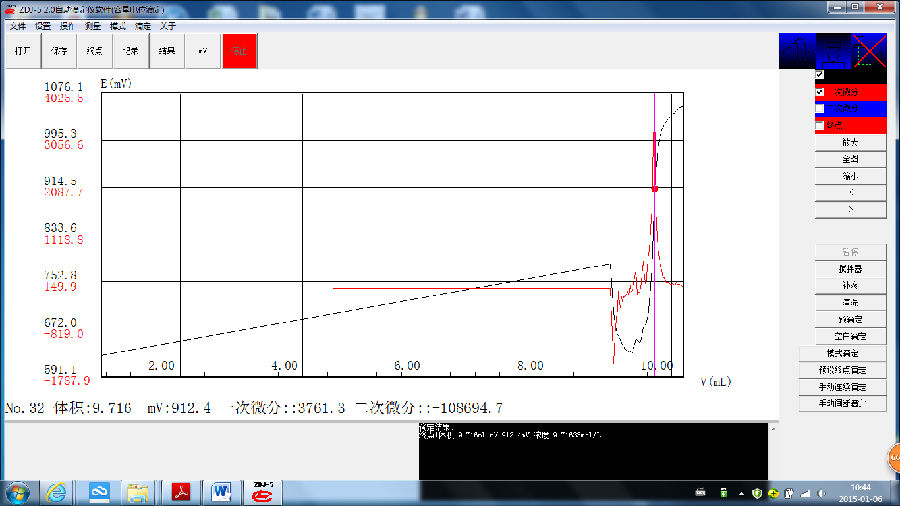
Task: Click the magenta vertical cursor line on the chart
Action: (654, 240)
